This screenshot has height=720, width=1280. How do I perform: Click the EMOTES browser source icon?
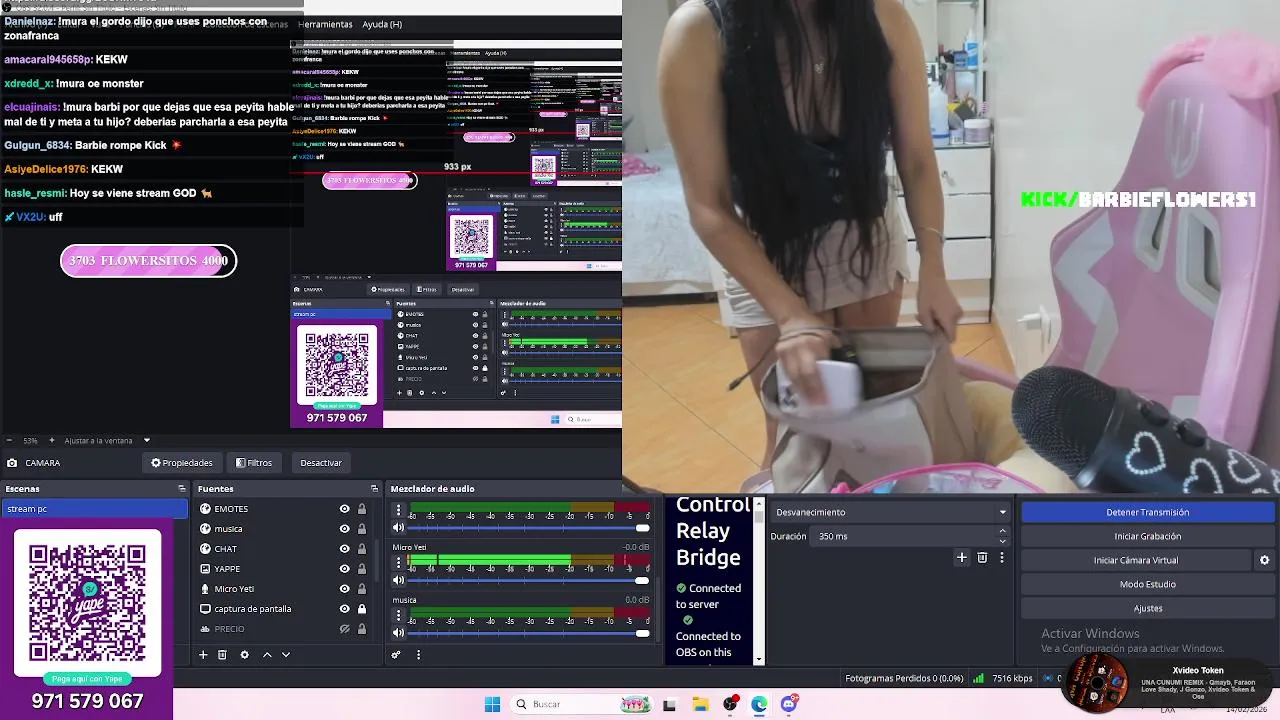[205, 509]
